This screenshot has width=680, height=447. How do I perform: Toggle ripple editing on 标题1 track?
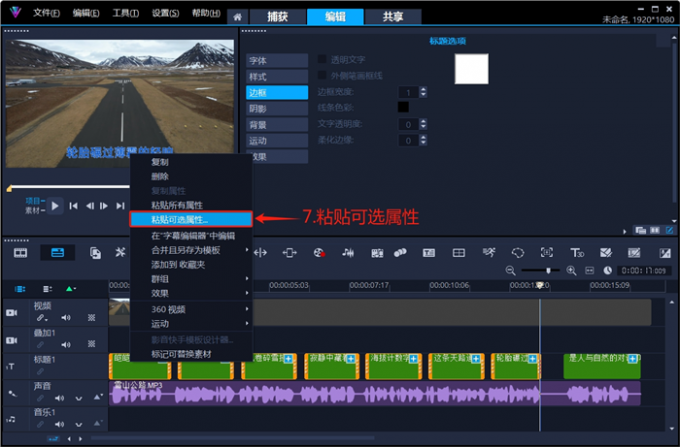(x=40, y=372)
